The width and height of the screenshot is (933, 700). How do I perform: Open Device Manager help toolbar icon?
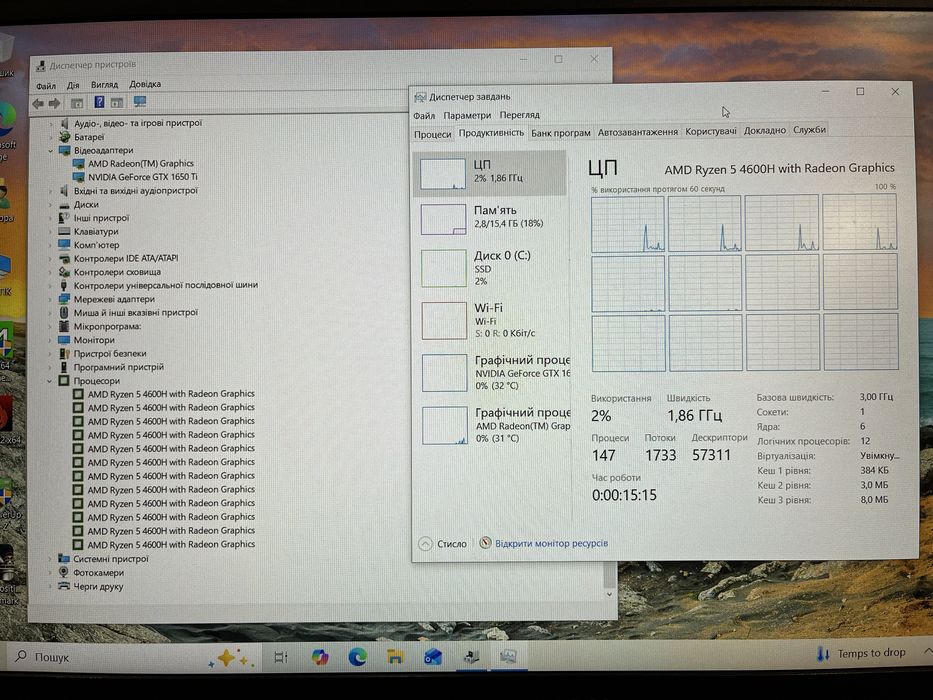tap(99, 102)
